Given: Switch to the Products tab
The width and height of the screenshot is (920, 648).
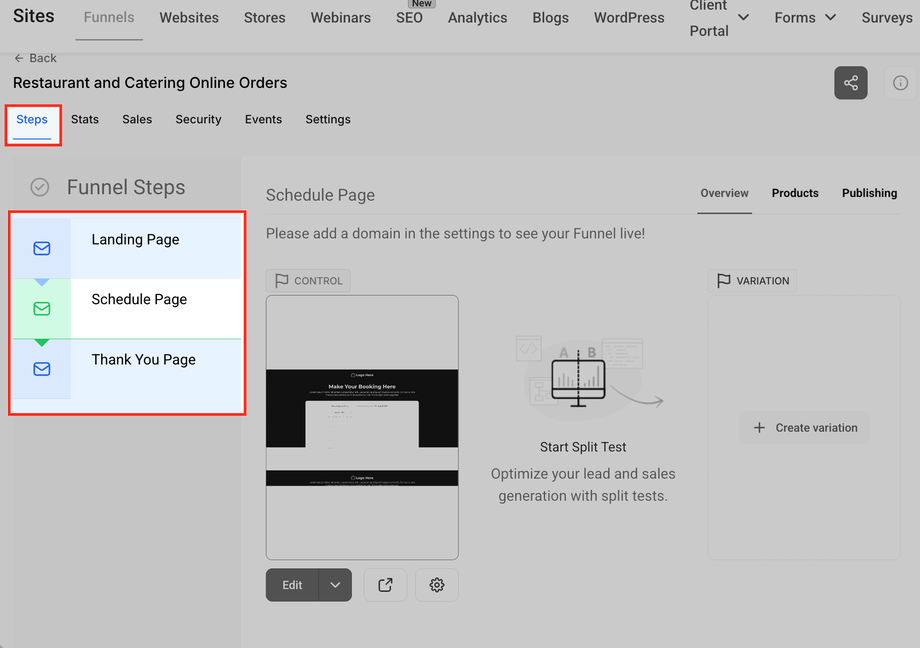Looking at the screenshot, I should (x=794, y=193).
